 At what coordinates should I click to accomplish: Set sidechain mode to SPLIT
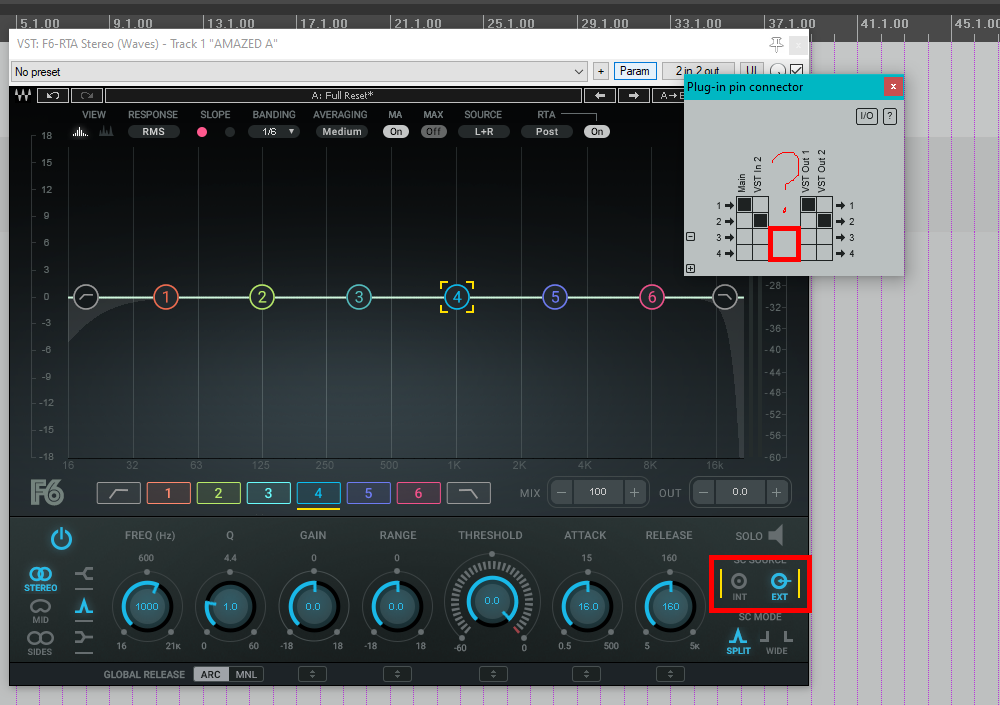pyautogui.click(x=739, y=641)
